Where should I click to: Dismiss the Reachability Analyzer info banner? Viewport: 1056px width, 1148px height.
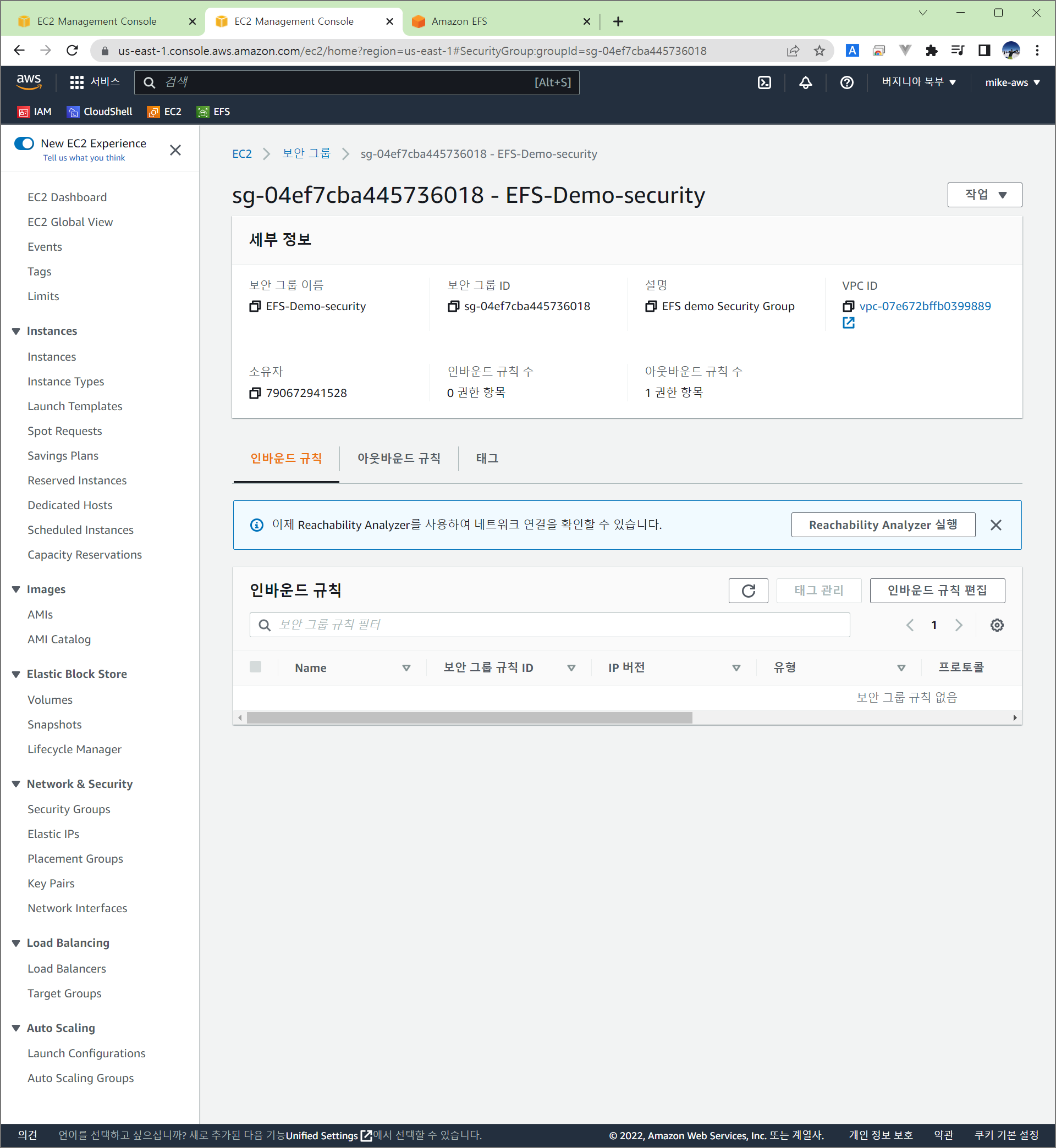(996, 525)
